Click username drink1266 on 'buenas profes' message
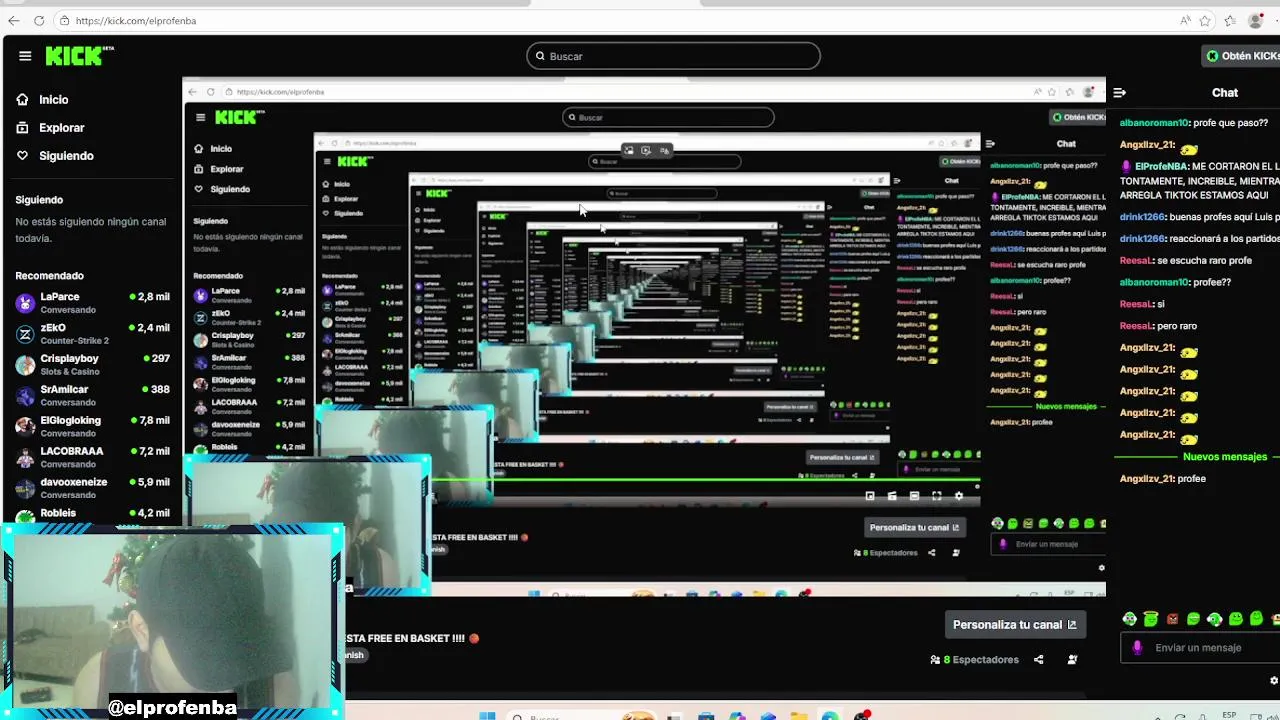This screenshot has height=720, width=1280. tap(1142, 217)
